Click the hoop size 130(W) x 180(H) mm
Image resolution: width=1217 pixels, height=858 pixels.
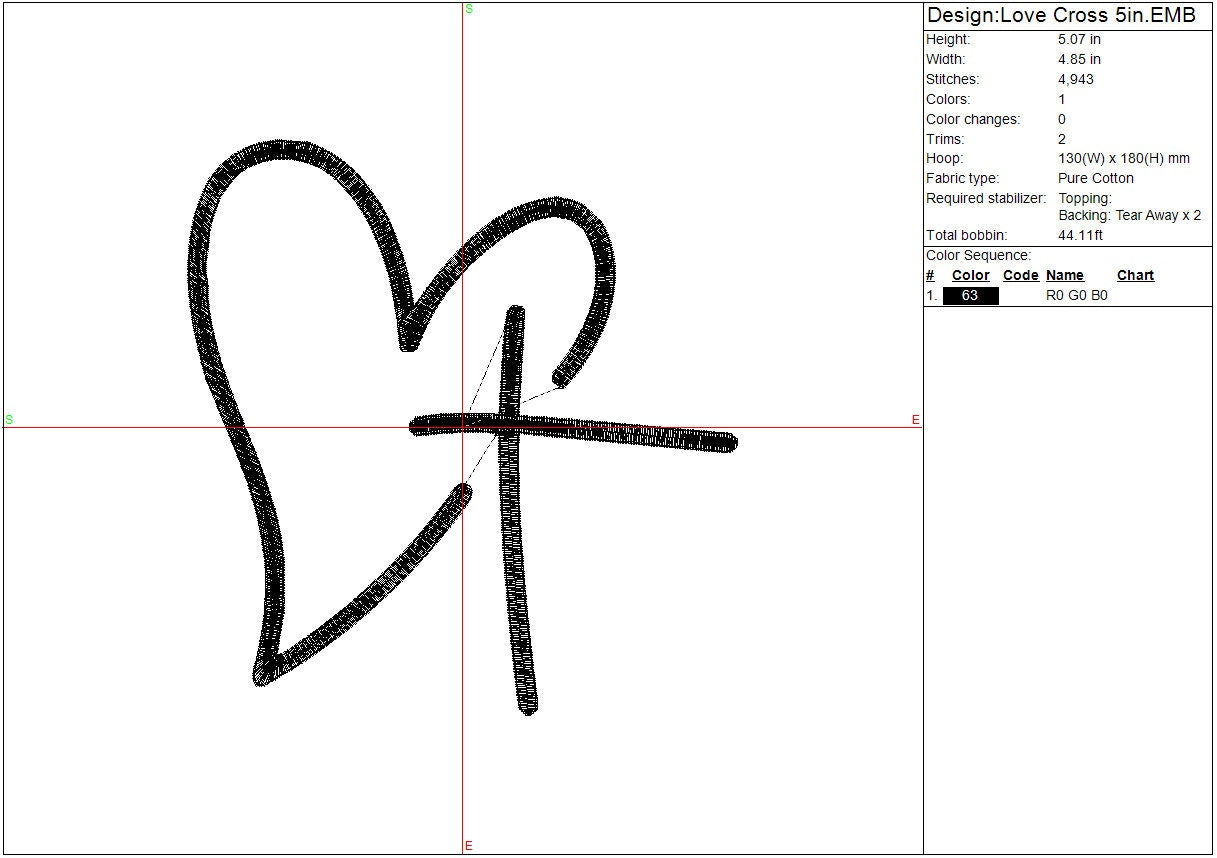1123,158
